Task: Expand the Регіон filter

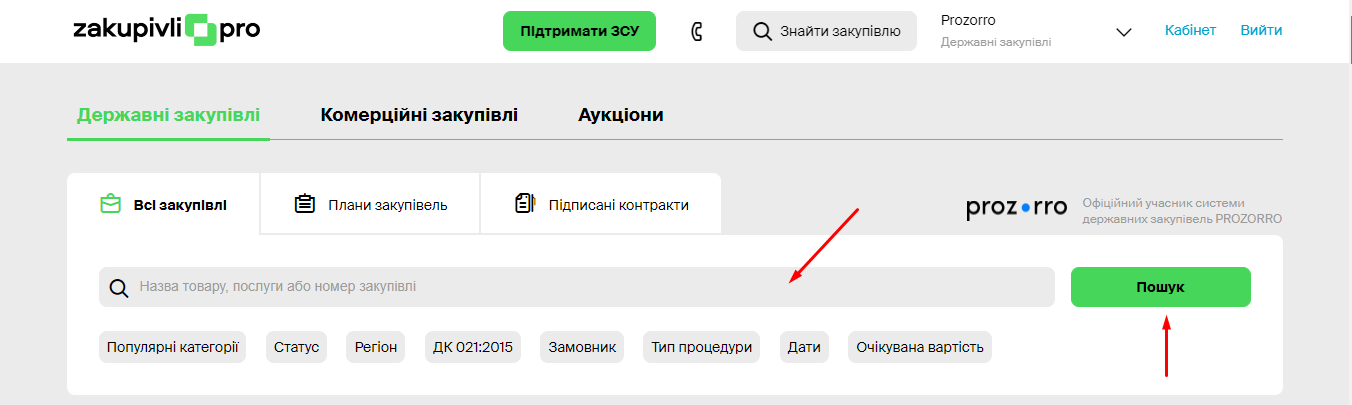Action: 376,347
